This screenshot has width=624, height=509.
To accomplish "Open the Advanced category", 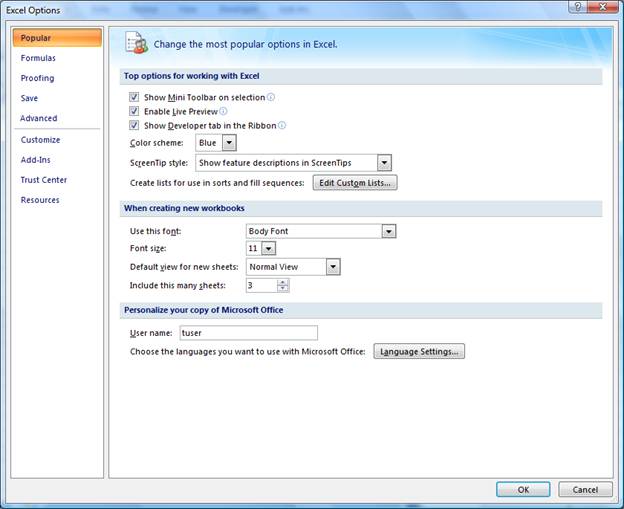I will pos(39,118).
